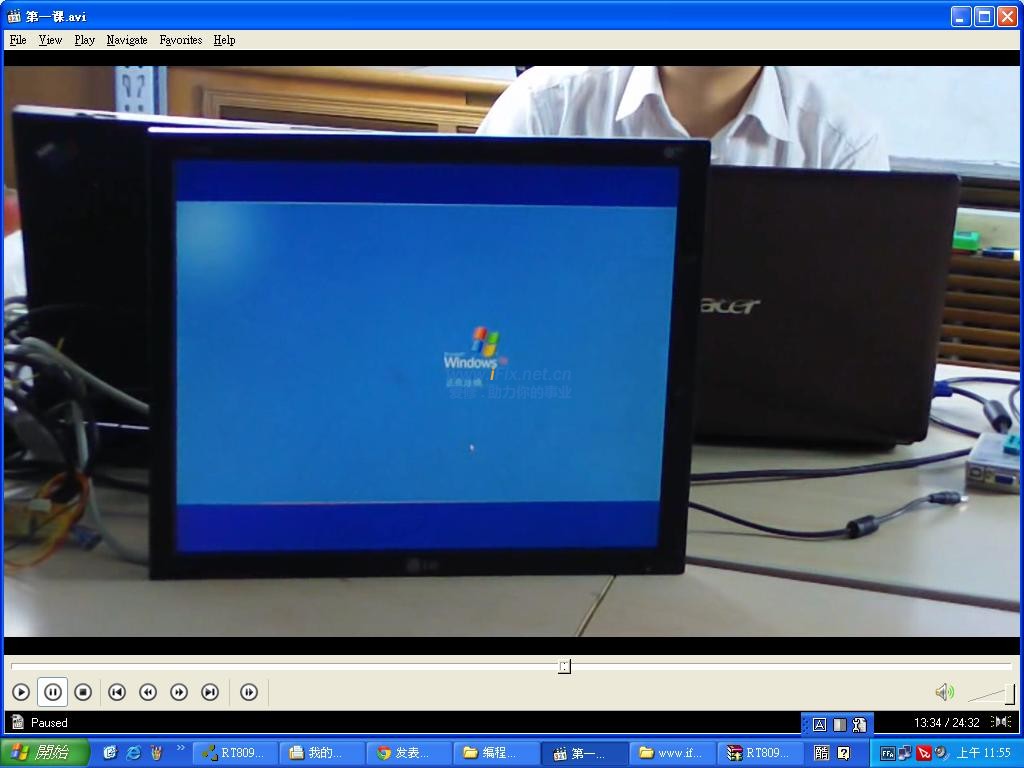1024x768 pixels.
Task: Stop the video playback
Action: [x=83, y=692]
